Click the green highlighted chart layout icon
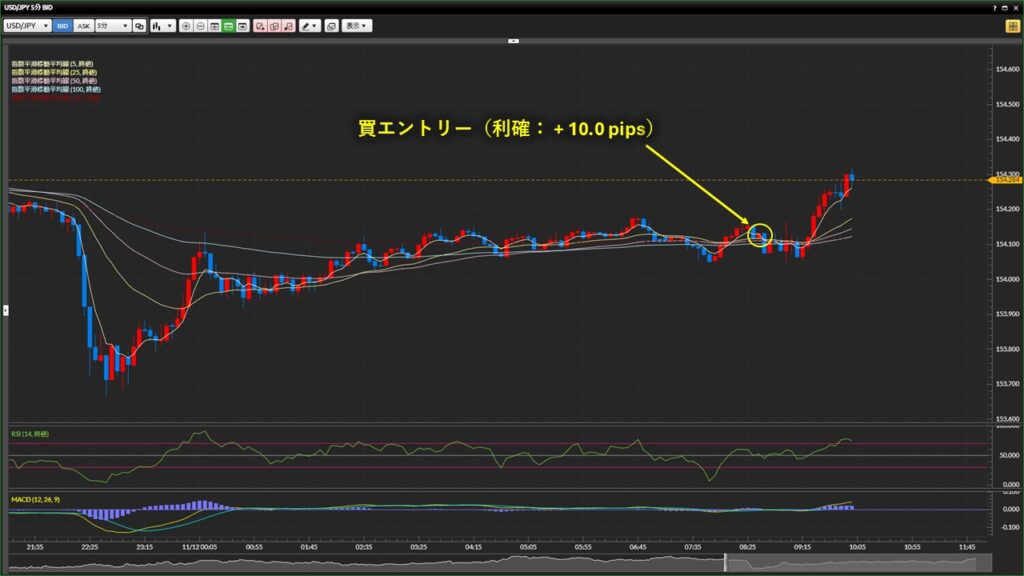1024x576 pixels. (229, 25)
